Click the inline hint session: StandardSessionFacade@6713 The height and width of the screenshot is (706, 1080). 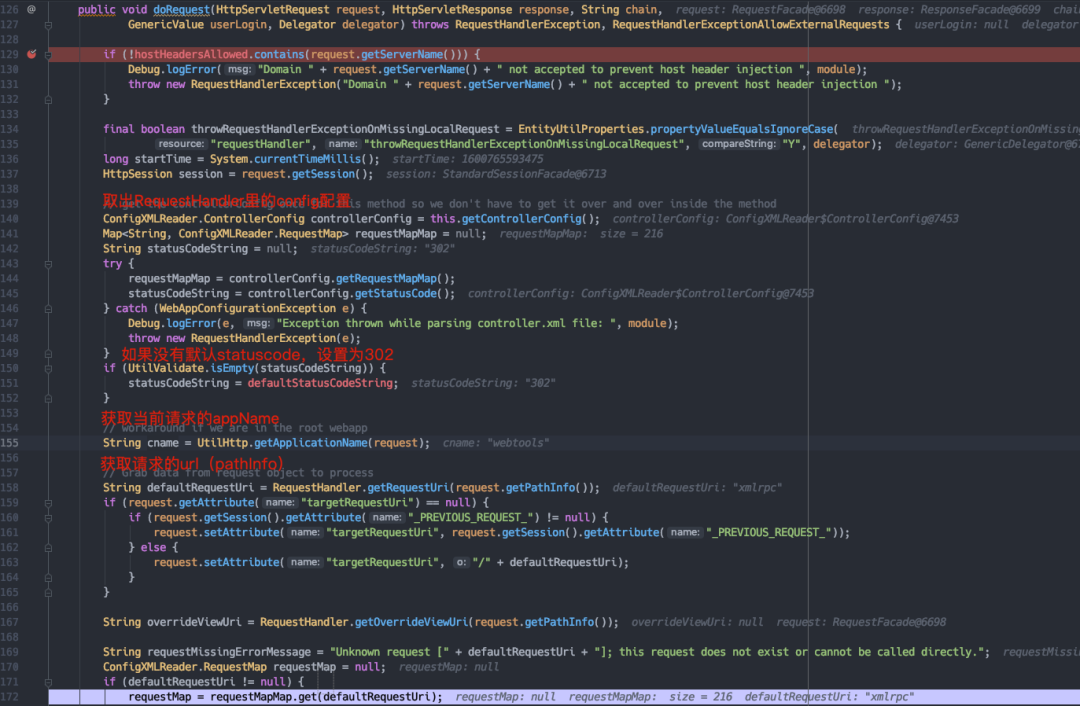pyautogui.click(x=496, y=174)
